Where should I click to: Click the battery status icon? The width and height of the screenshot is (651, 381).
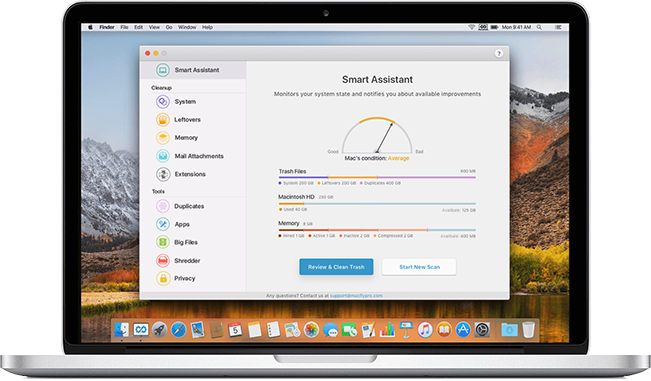[x=494, y=27]
